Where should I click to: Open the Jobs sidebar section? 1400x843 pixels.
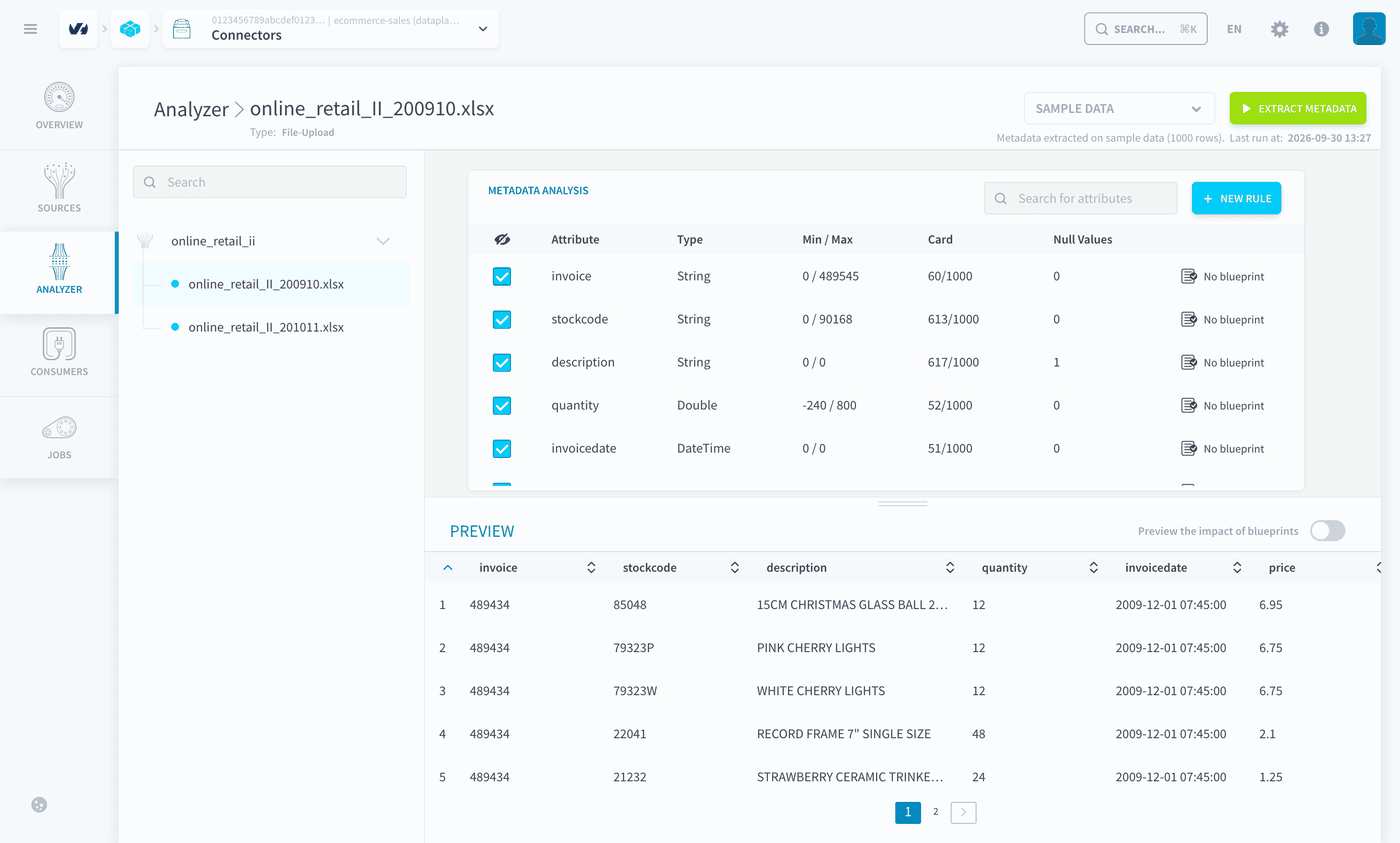(59, 438)
